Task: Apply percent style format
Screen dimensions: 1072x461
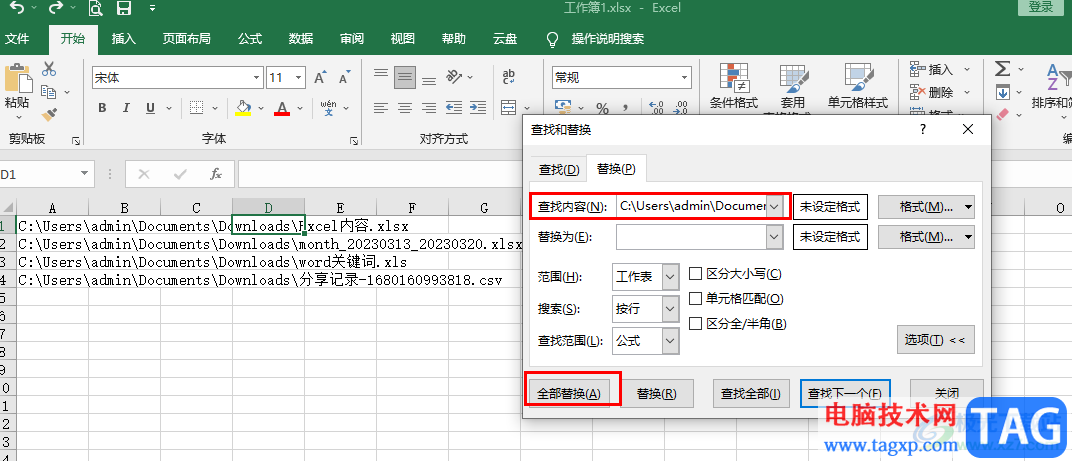Action: point(602,107)
